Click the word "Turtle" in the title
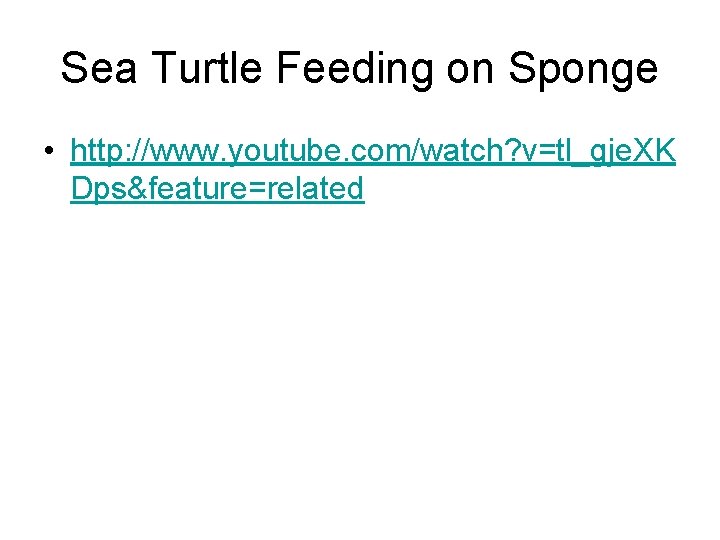Viewport: 720px width, 540px height. 206,68
